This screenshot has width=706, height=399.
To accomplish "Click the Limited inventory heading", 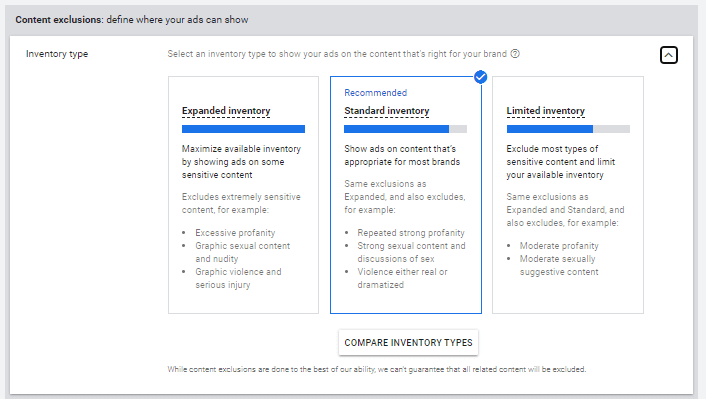I will [546, 111].
